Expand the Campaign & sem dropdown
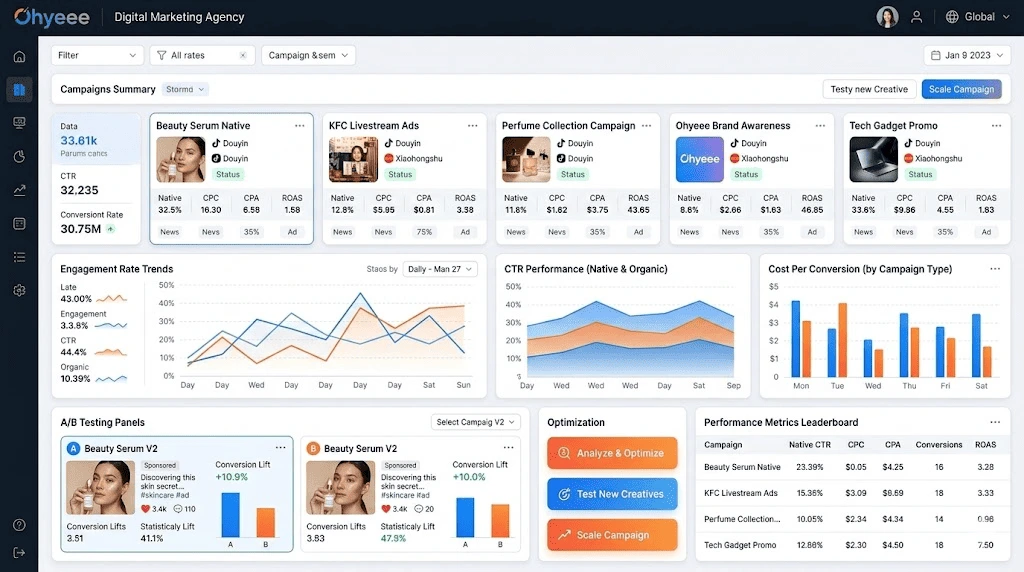This screenshot has width=1024, height=572. (x=308, y=56)
